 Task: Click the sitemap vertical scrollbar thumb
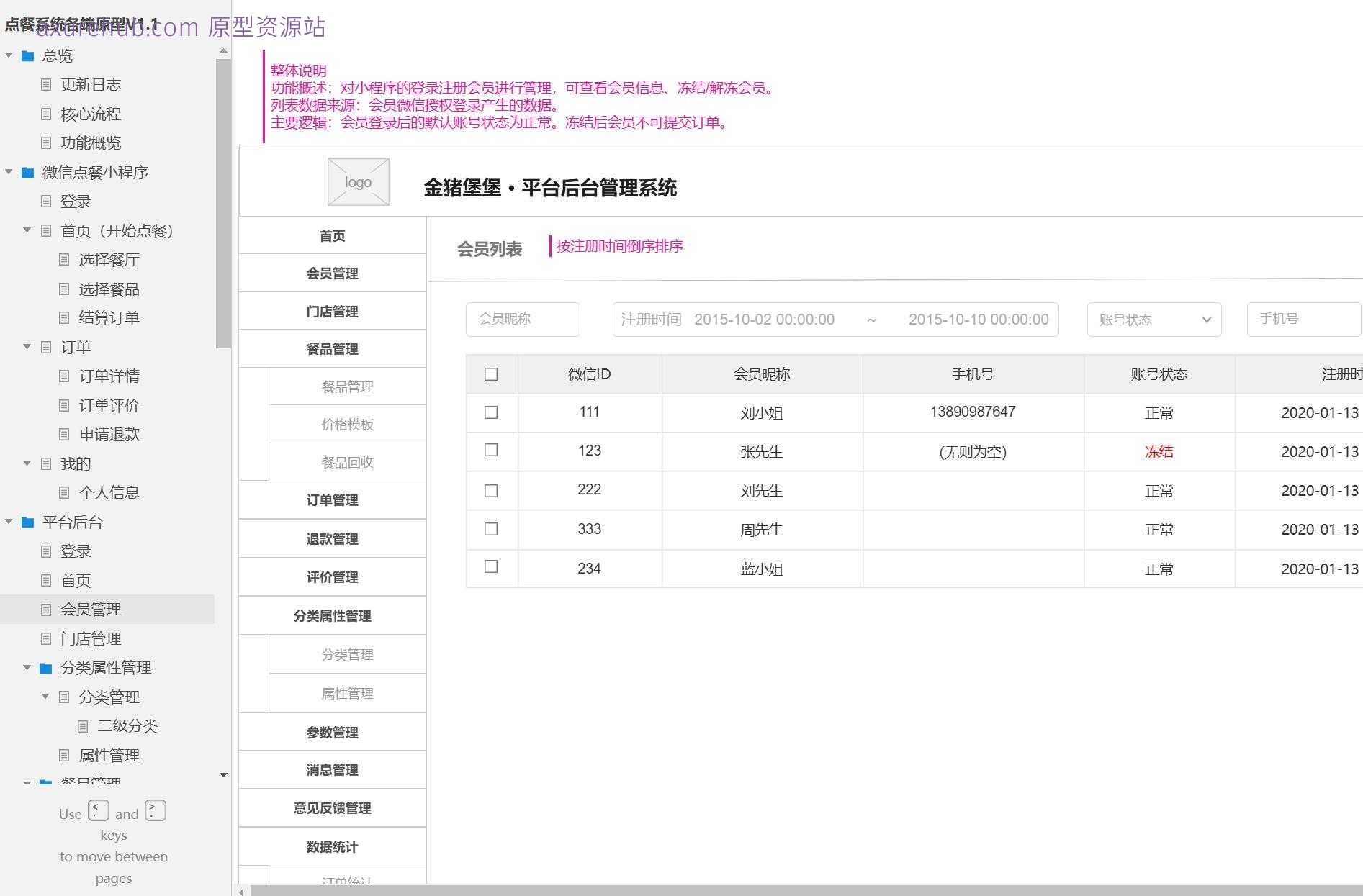223,204
